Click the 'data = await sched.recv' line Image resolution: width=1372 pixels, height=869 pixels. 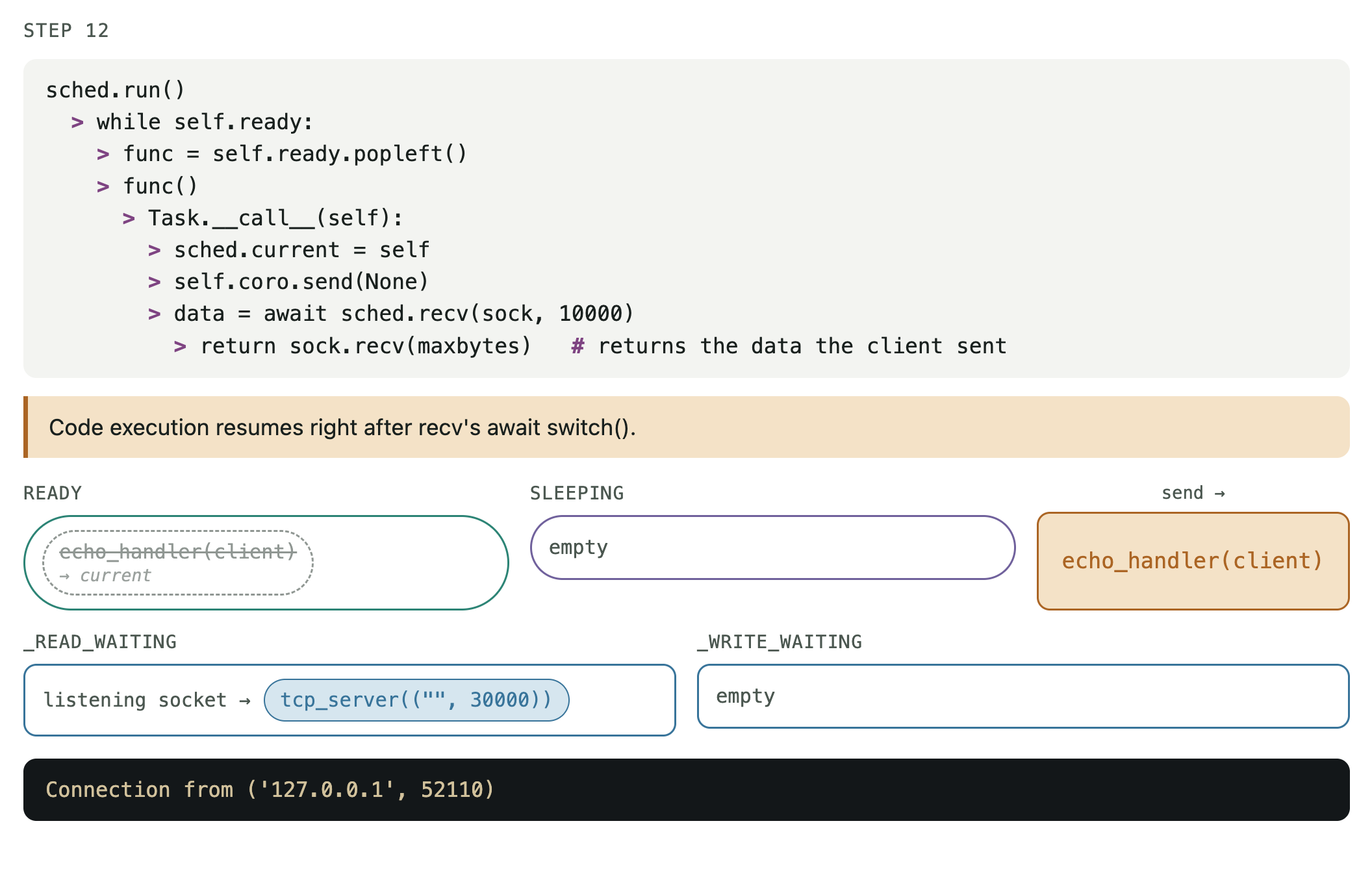pos(403,314)
